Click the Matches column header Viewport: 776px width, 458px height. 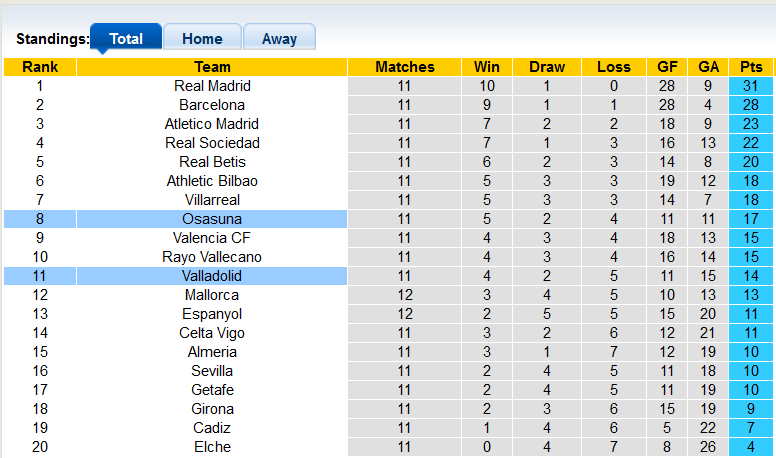click(405, 67)
